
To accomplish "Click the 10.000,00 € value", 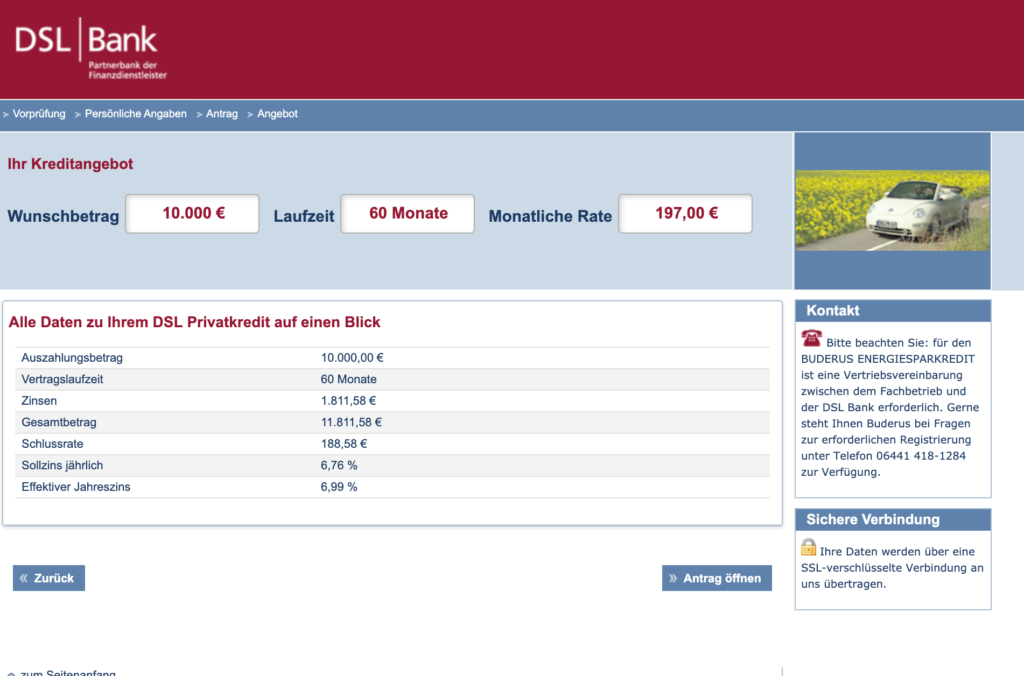I will [352, 358].
